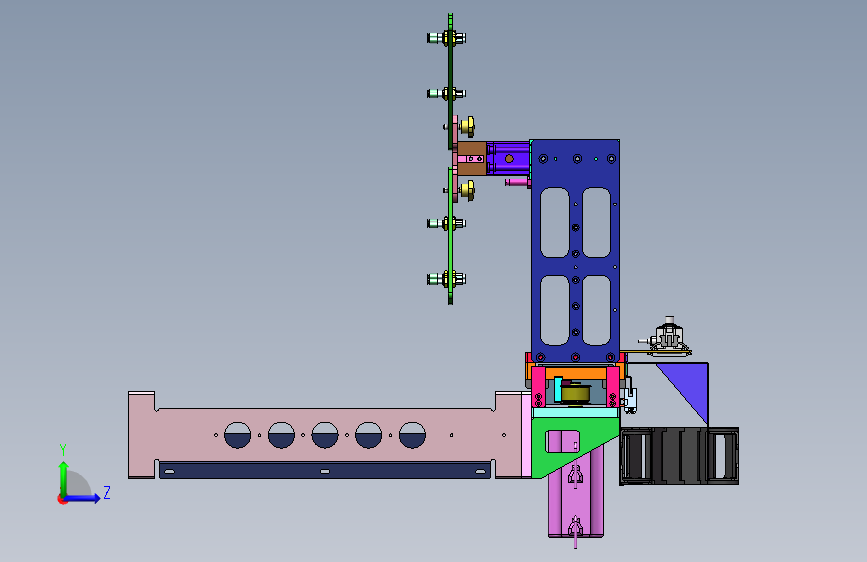Select the orange plate under the blue plate

(x=576, y=371)
